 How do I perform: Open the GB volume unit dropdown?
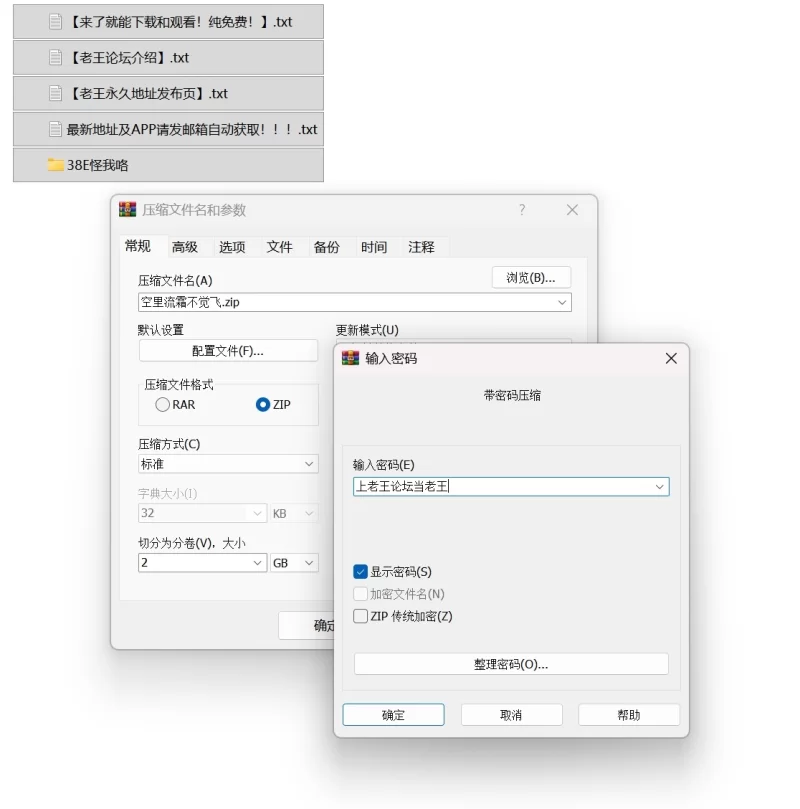coord(294,562)
